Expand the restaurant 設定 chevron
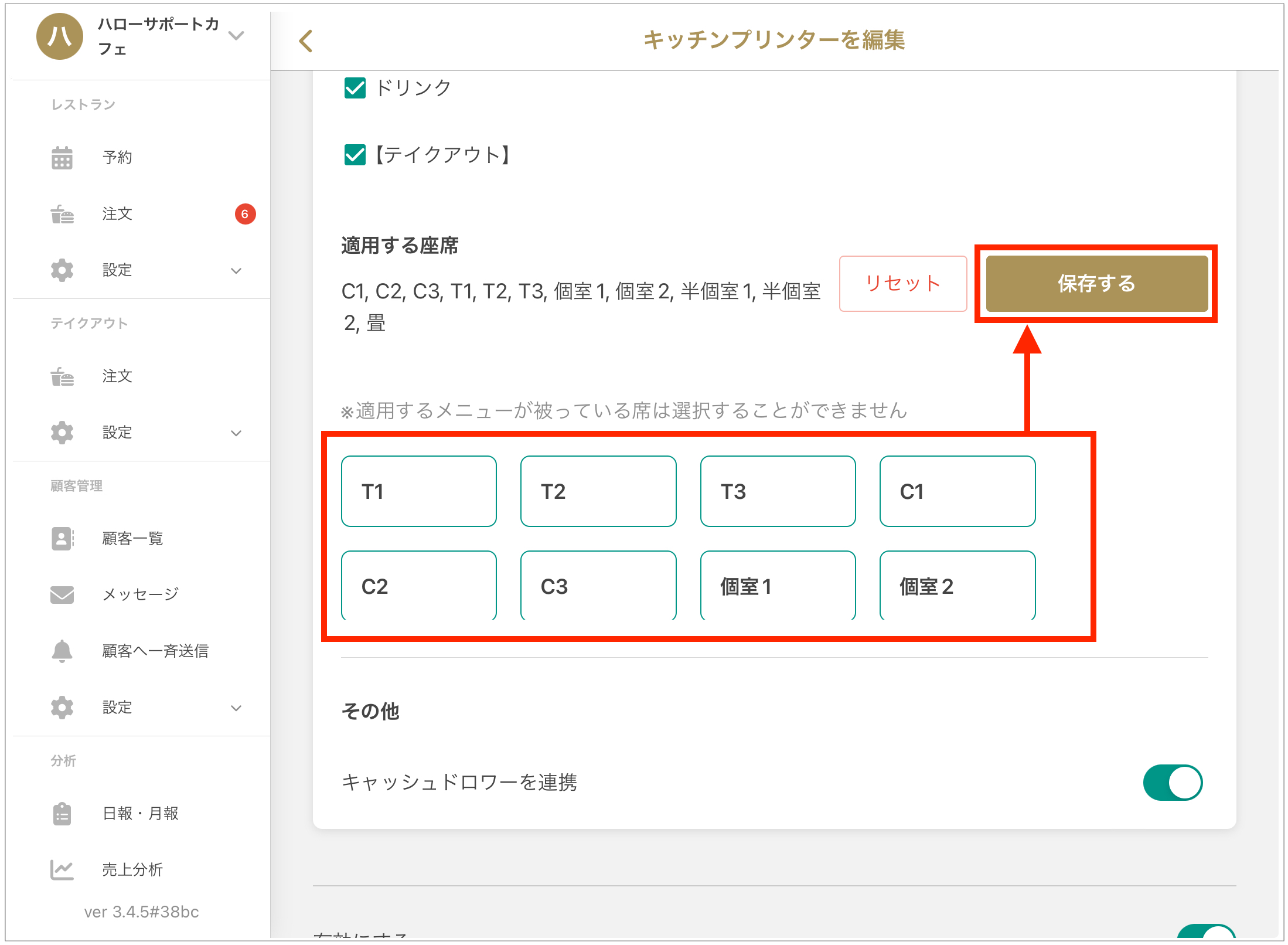The image size is (1288, 945). click(x=236, y=271)
